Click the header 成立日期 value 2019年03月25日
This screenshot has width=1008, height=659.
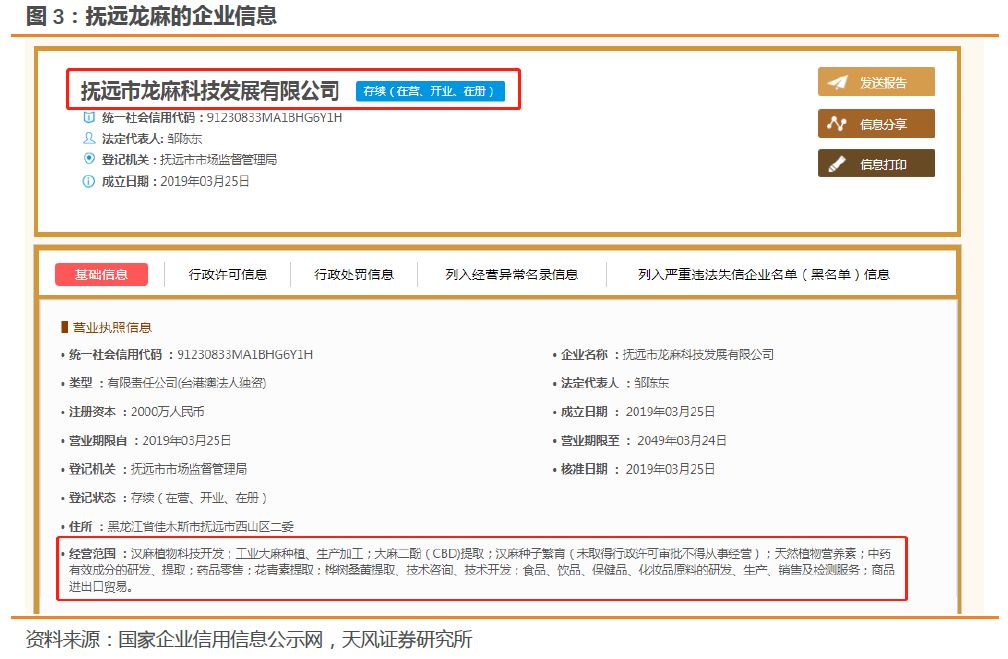tap(204, 181)
